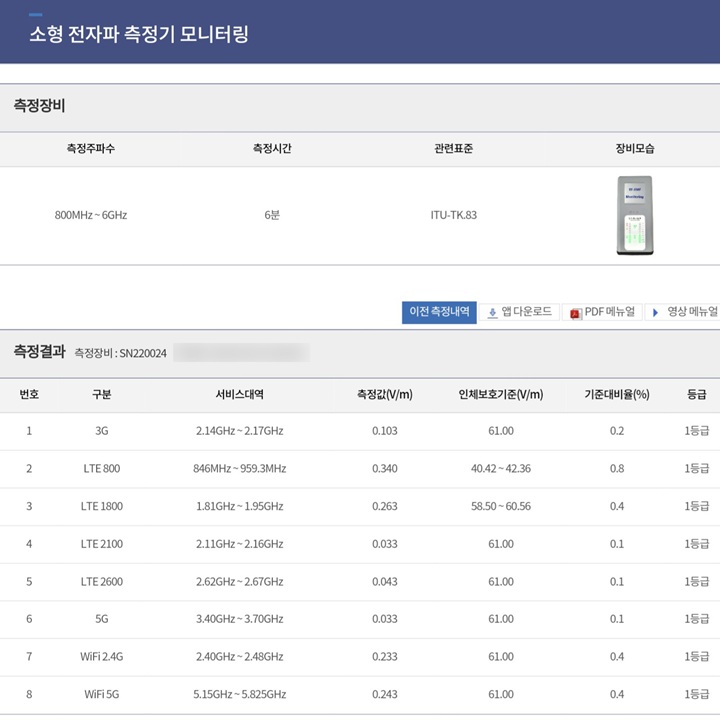Viewport: 720px width, 720px height.
Task: Click the measured value 0.243
Action: pos(385,694)
